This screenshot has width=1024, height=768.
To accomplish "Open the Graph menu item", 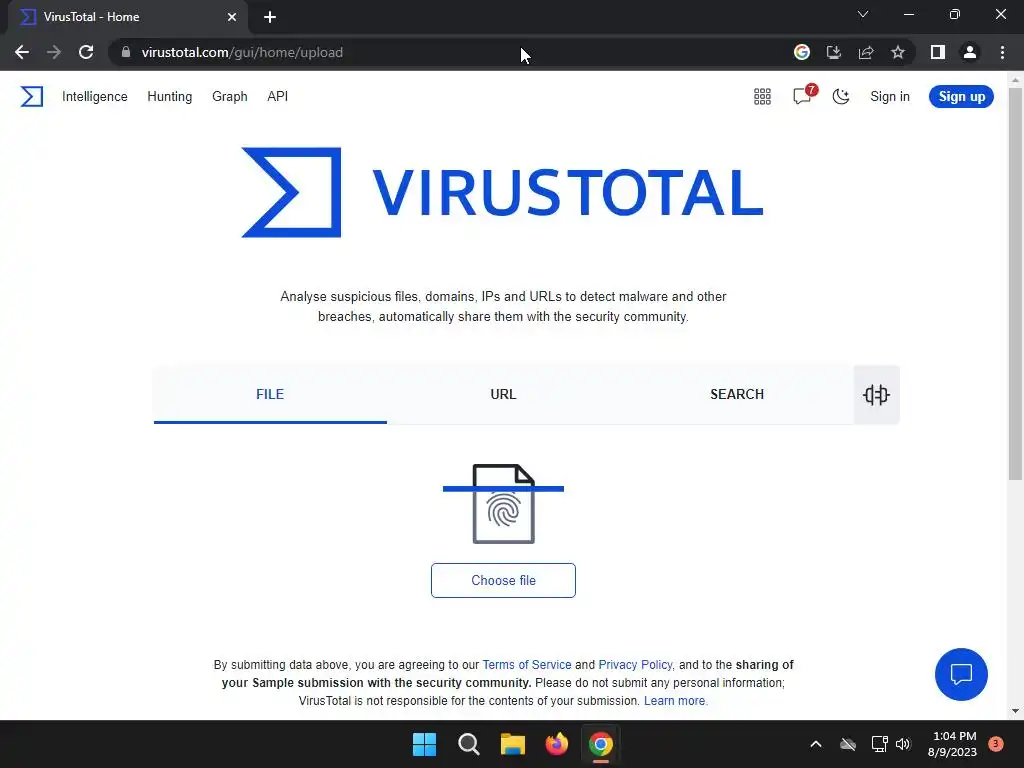I will coord(230,97).
